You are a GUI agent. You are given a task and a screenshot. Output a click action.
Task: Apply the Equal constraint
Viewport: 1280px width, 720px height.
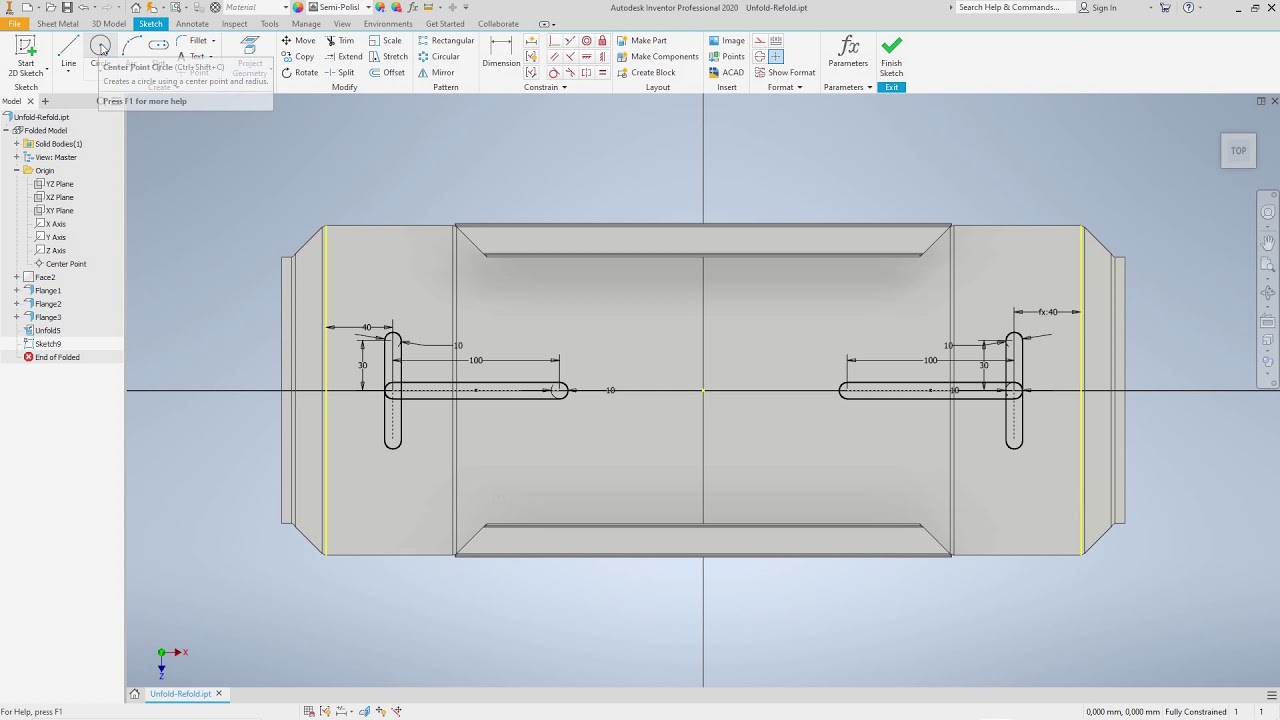[x=602, y=72]
